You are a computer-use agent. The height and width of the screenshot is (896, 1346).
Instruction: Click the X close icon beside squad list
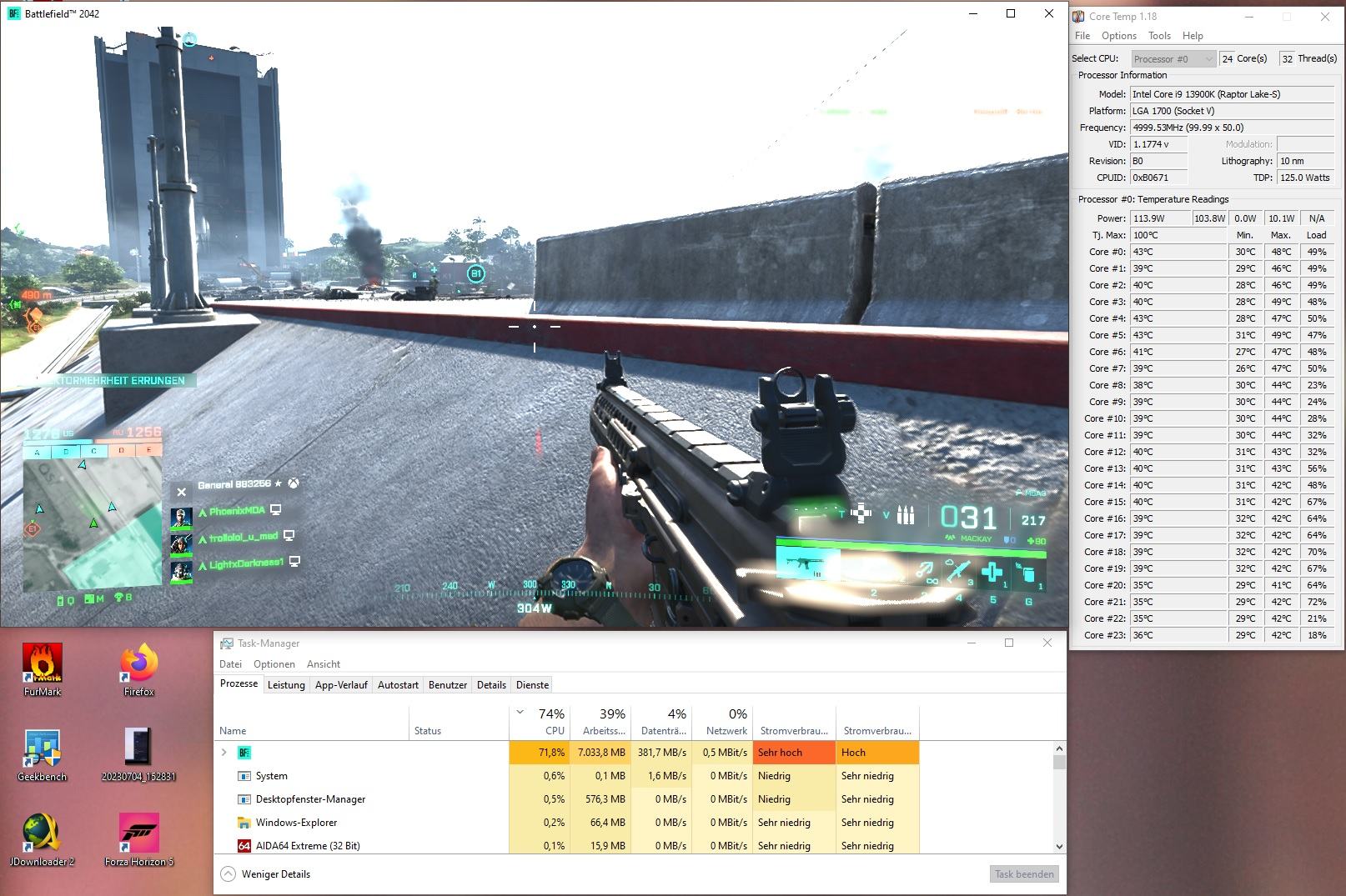[182, 492]
